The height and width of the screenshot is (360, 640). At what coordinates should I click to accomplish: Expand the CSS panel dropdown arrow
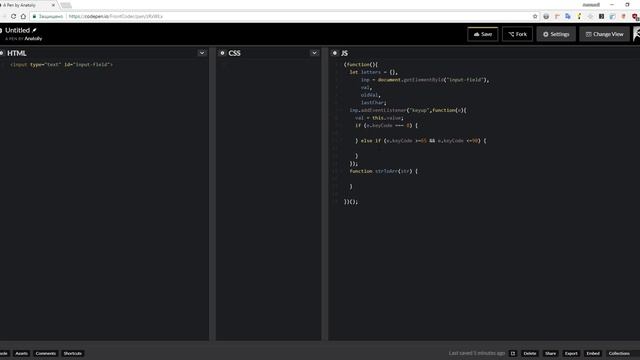coord(314,53)
